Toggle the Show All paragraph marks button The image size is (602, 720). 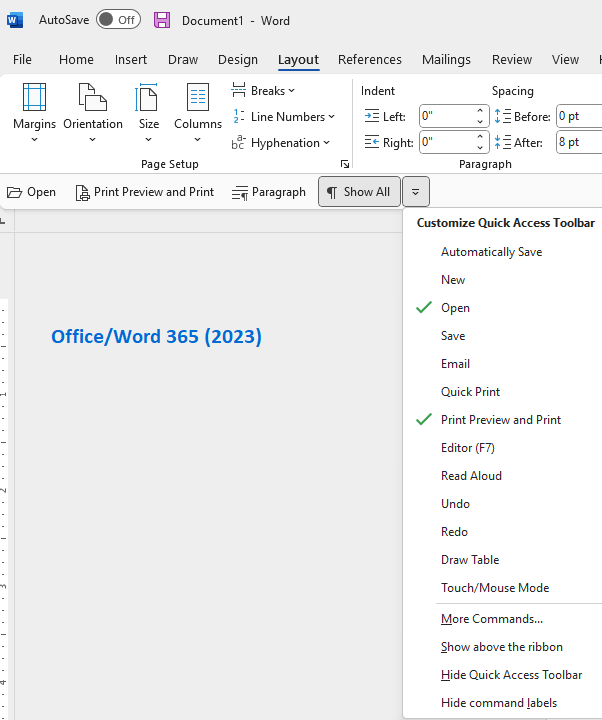[359, 192]
